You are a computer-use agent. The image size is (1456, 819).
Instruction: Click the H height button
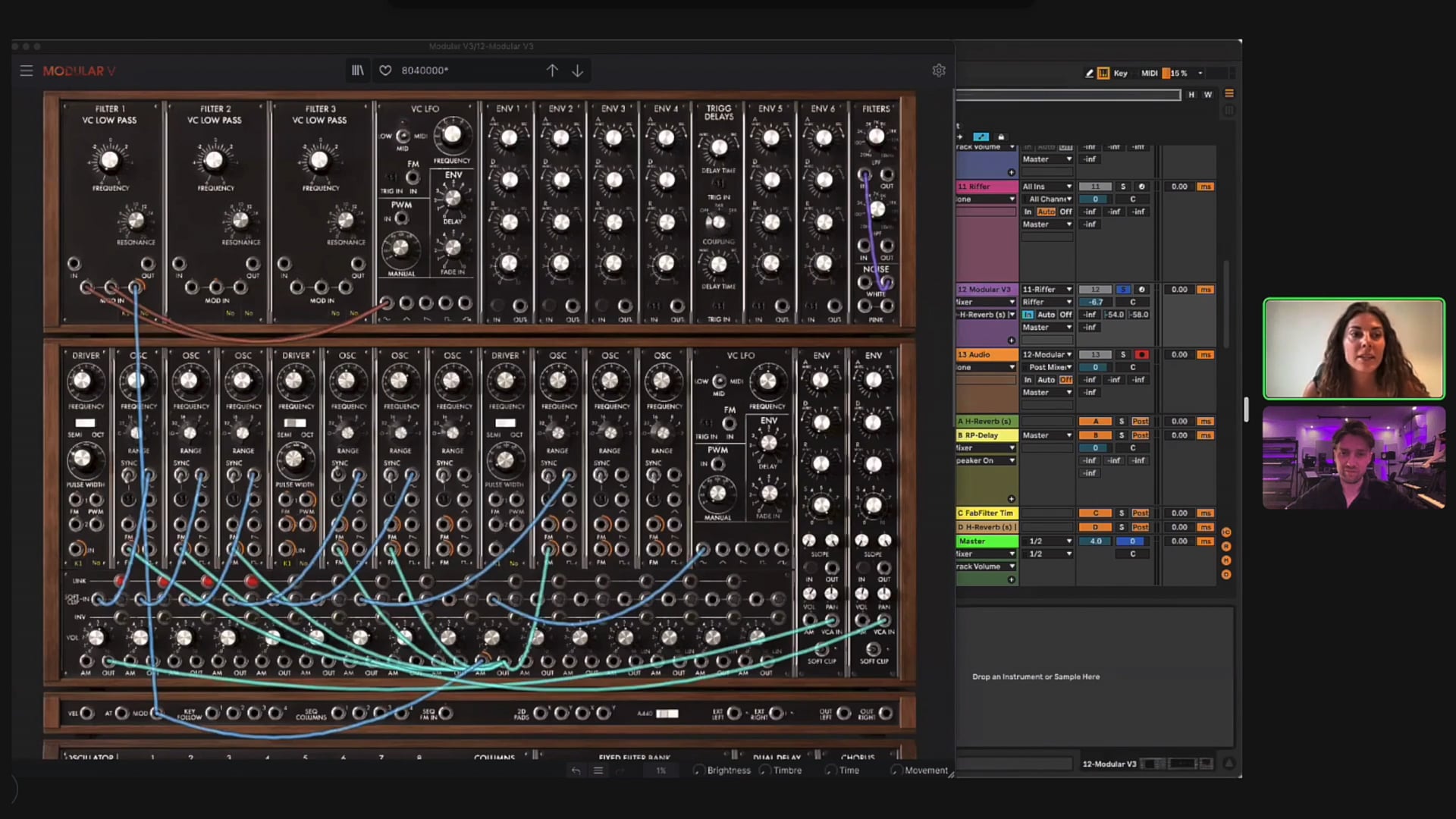pyautogui.click(x=1191, y=95)
